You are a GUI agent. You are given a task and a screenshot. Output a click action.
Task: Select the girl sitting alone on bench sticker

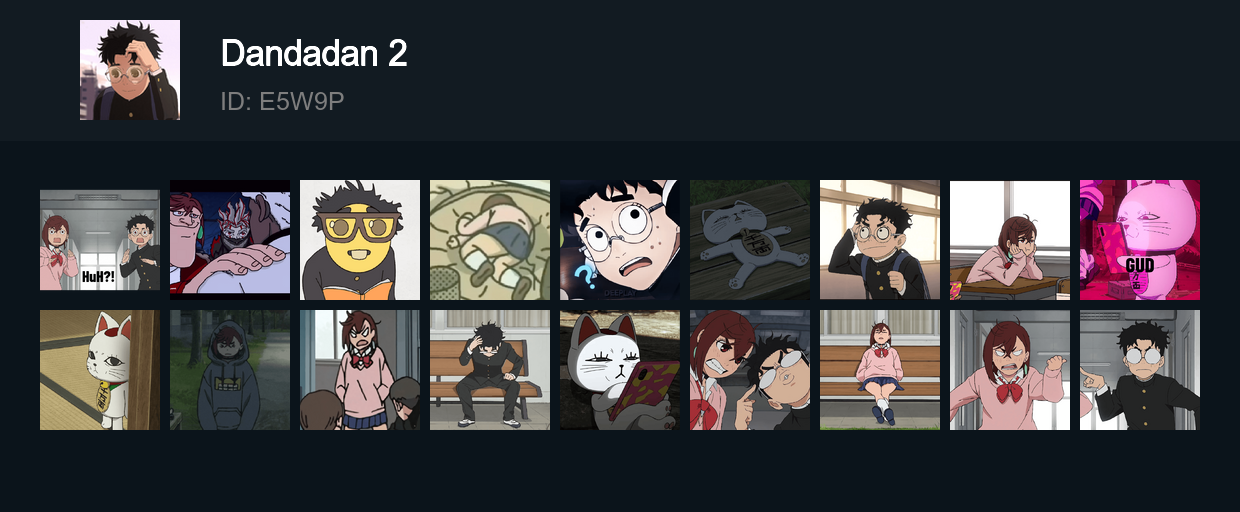pos(880,370)
